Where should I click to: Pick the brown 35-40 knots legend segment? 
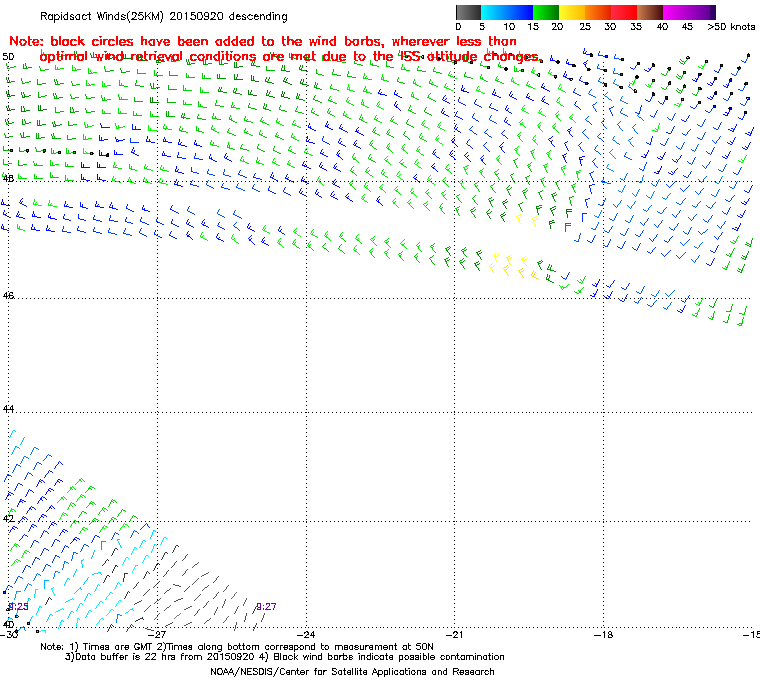pos(650,12)
